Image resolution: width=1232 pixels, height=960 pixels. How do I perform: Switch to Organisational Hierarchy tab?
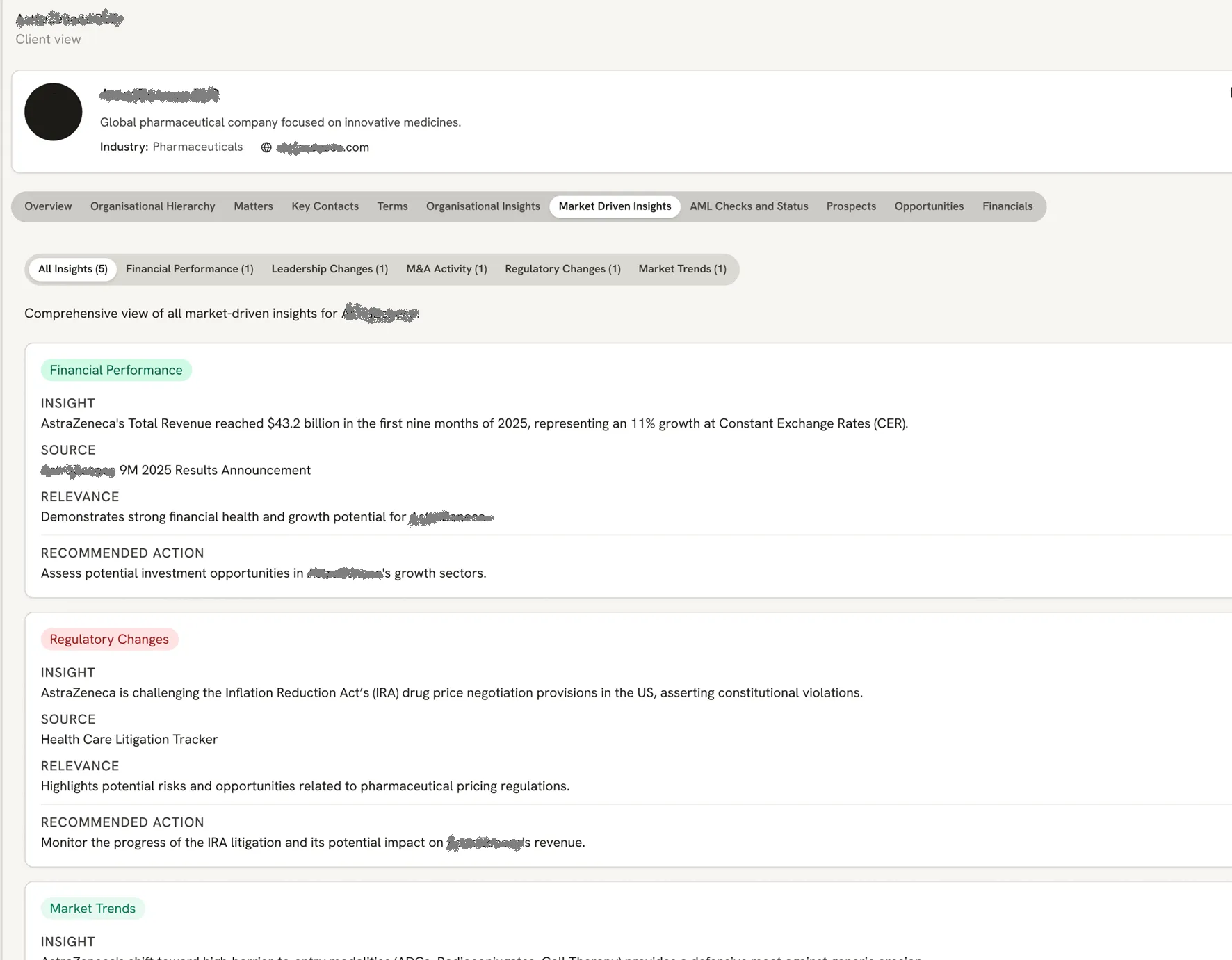(x=152, y=206)
